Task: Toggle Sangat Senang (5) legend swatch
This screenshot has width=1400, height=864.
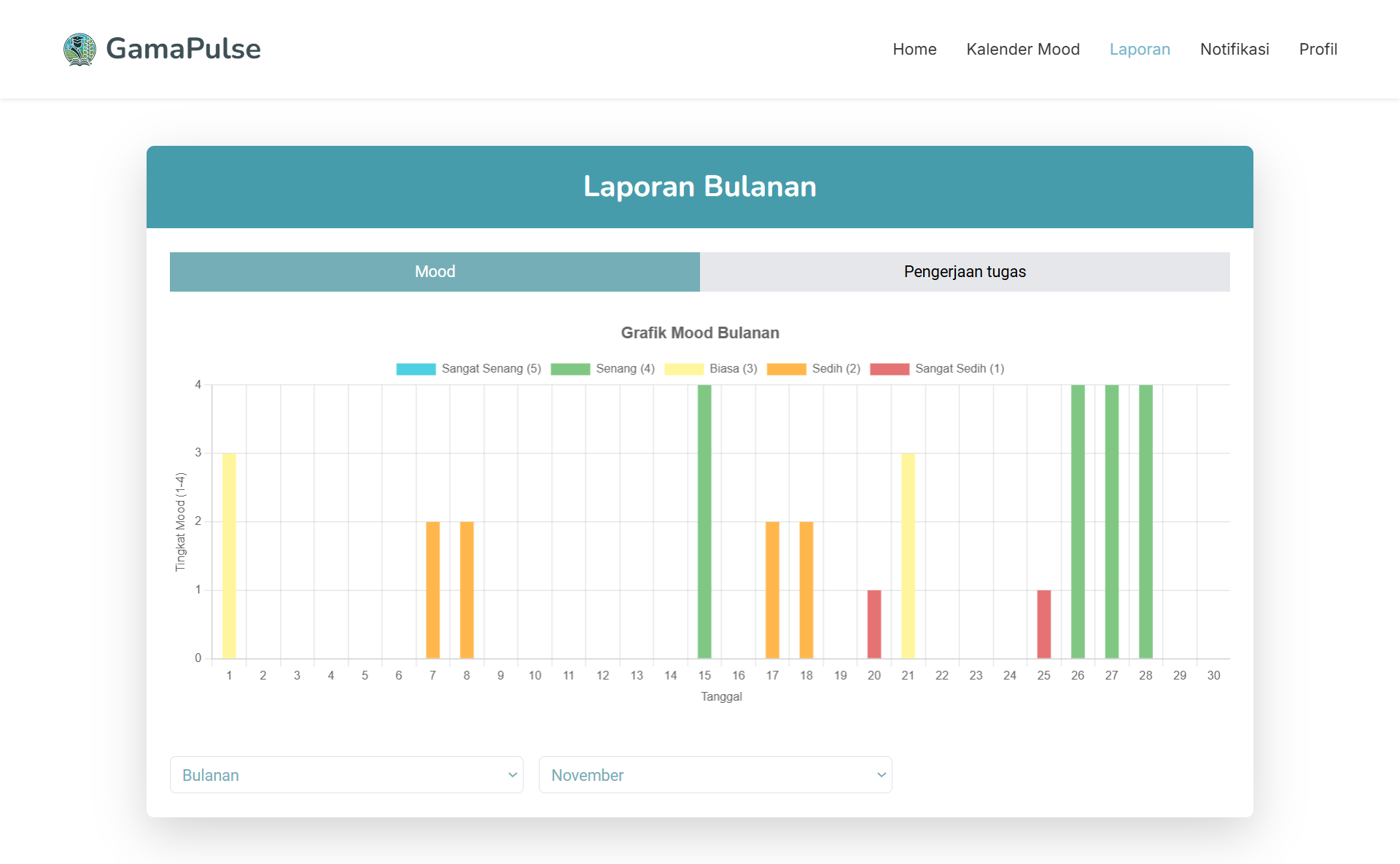Action: coord(416,369)
